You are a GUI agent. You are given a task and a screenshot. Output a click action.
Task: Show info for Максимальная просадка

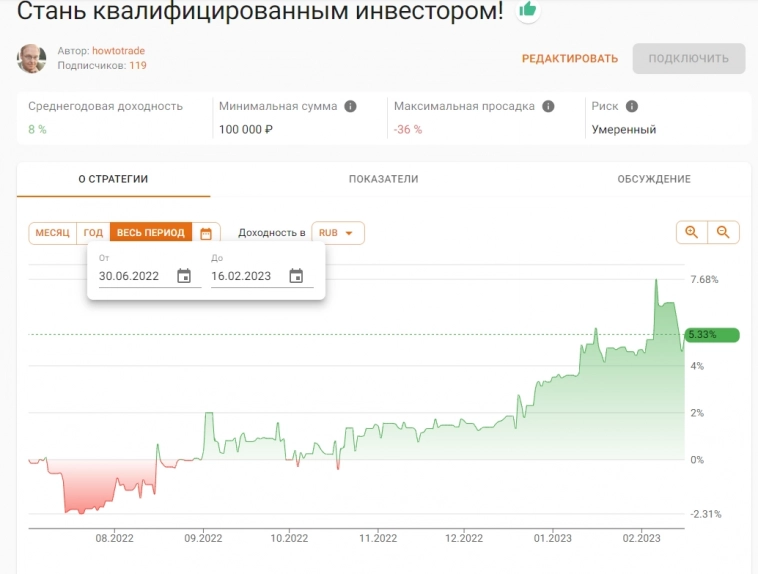[548, 106]
